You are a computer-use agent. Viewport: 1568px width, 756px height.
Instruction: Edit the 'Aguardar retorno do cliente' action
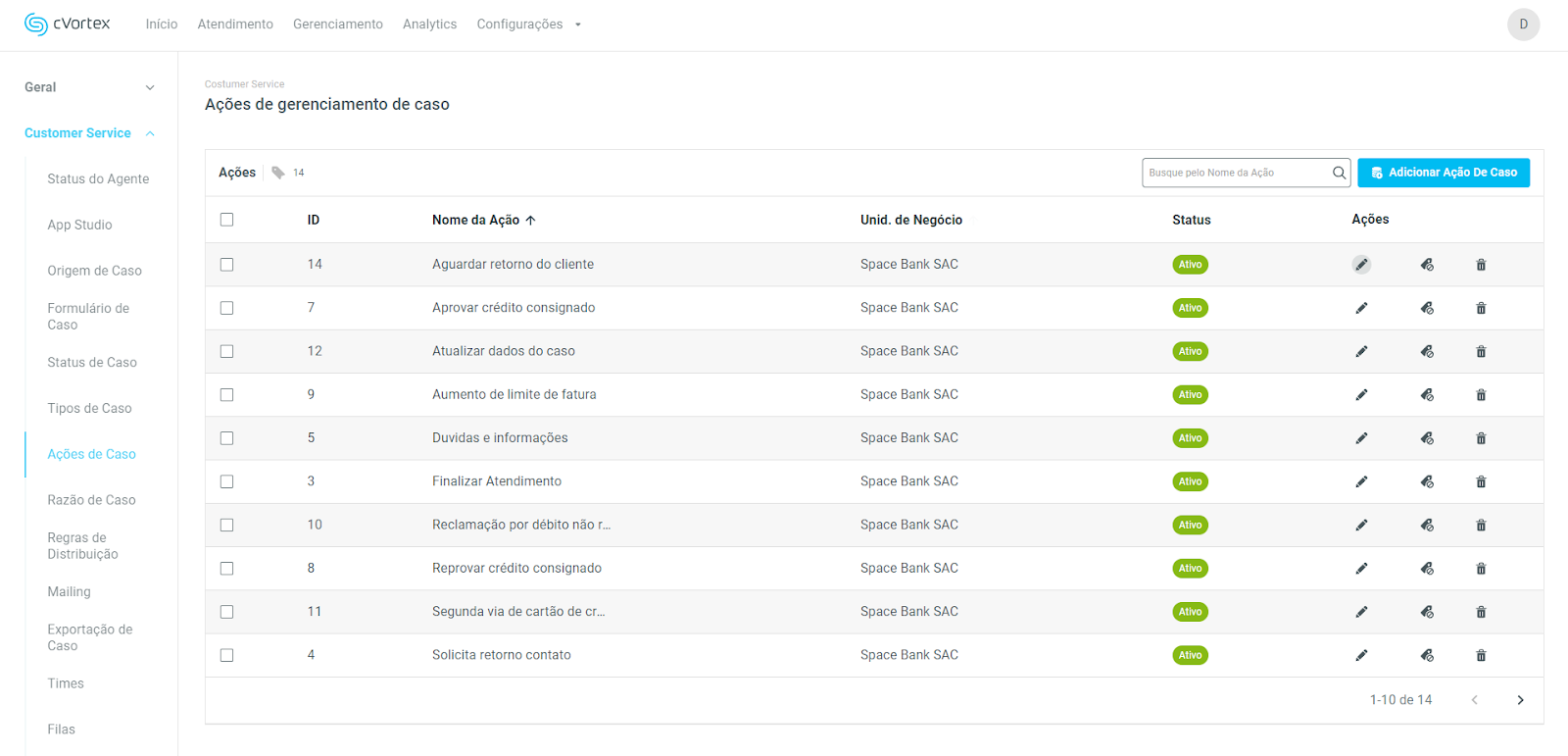pyautogui.click(x=1361, y=265)
